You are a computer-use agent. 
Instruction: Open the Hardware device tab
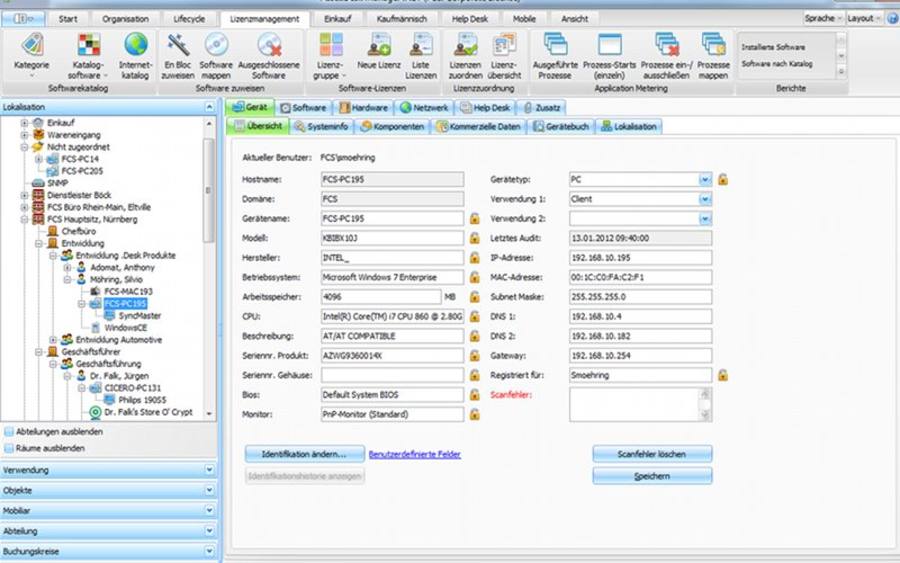click(x=363, y=107)
